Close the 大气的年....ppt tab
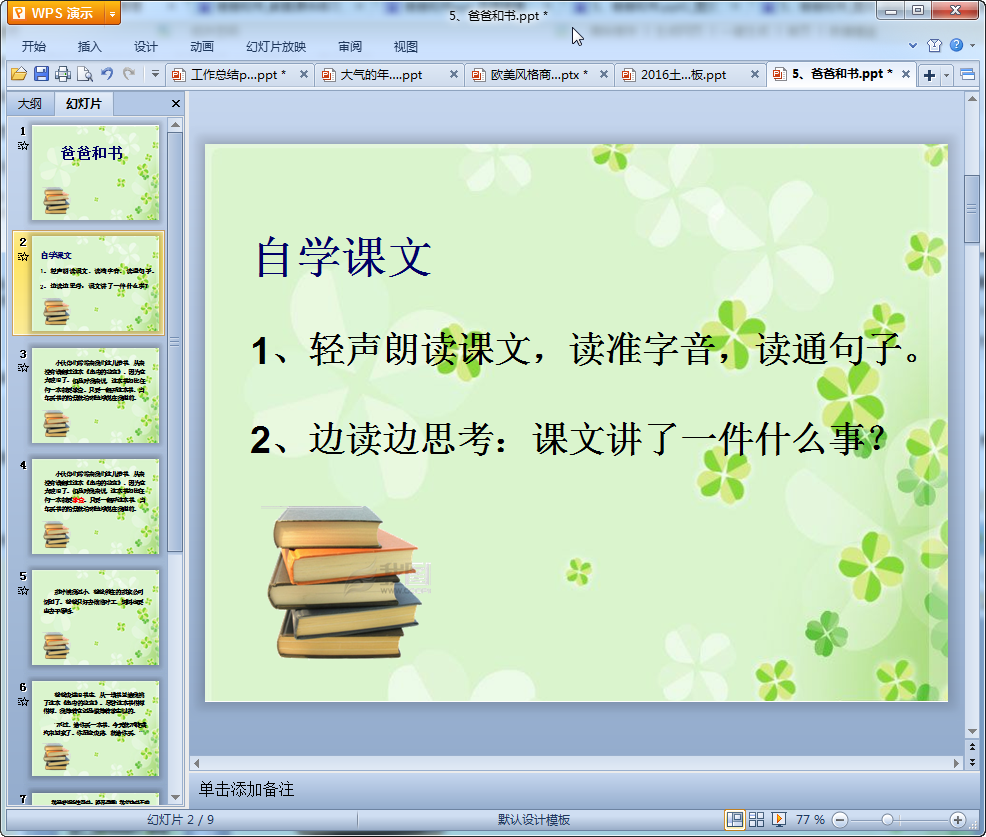The width and height of the screenshot is (986, 837). 454,74
